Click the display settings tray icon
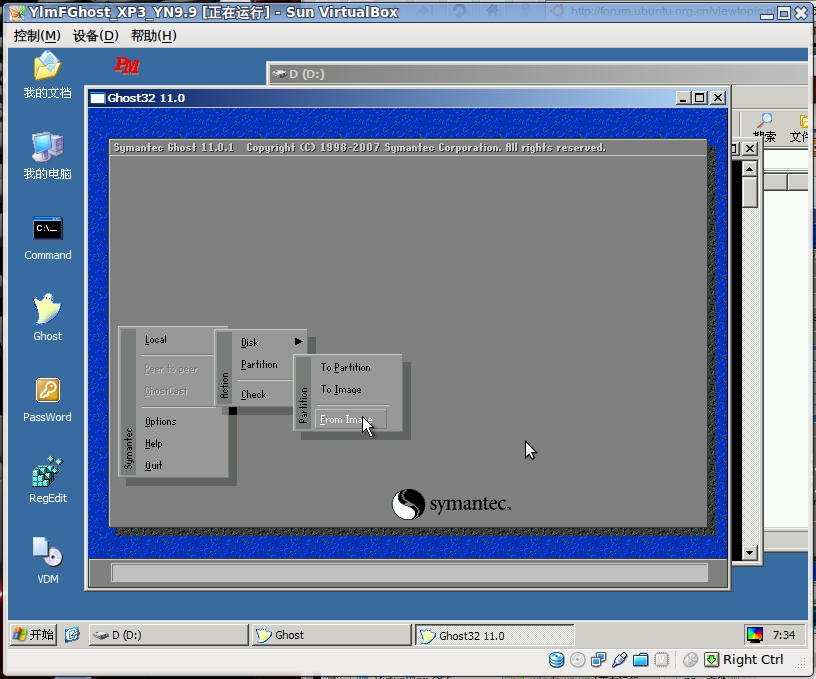816x679 pixels. [755, 634]
